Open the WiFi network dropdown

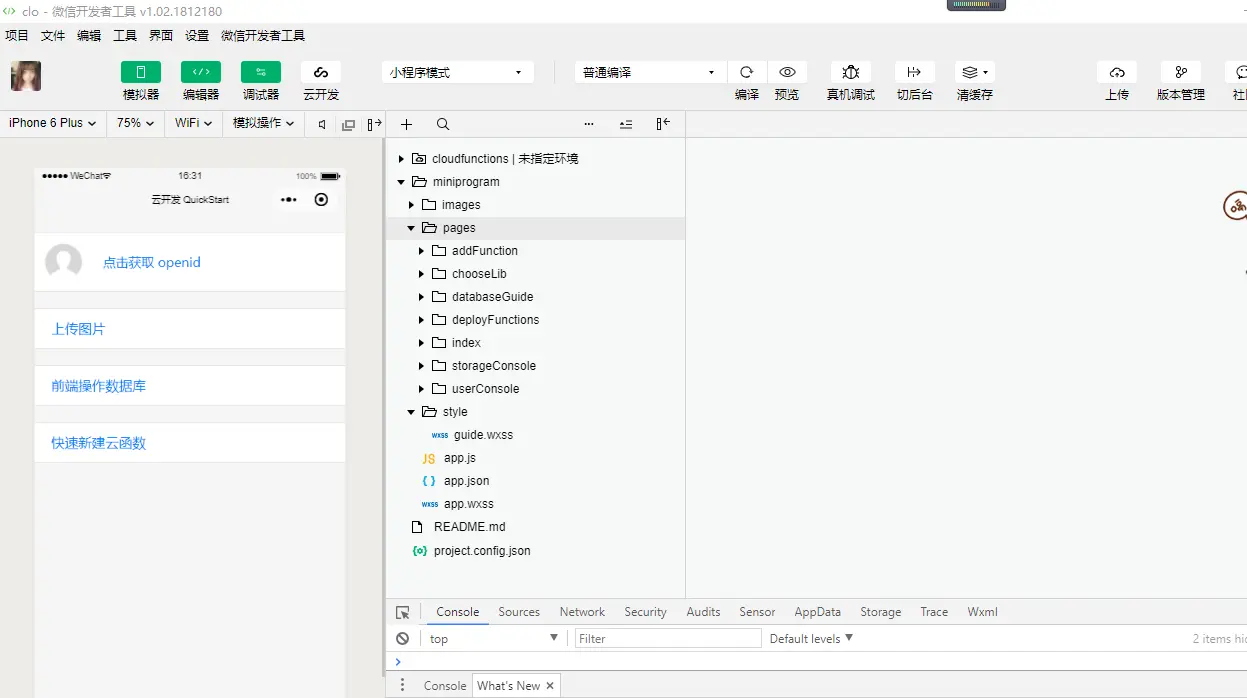(x=193, y=123)
